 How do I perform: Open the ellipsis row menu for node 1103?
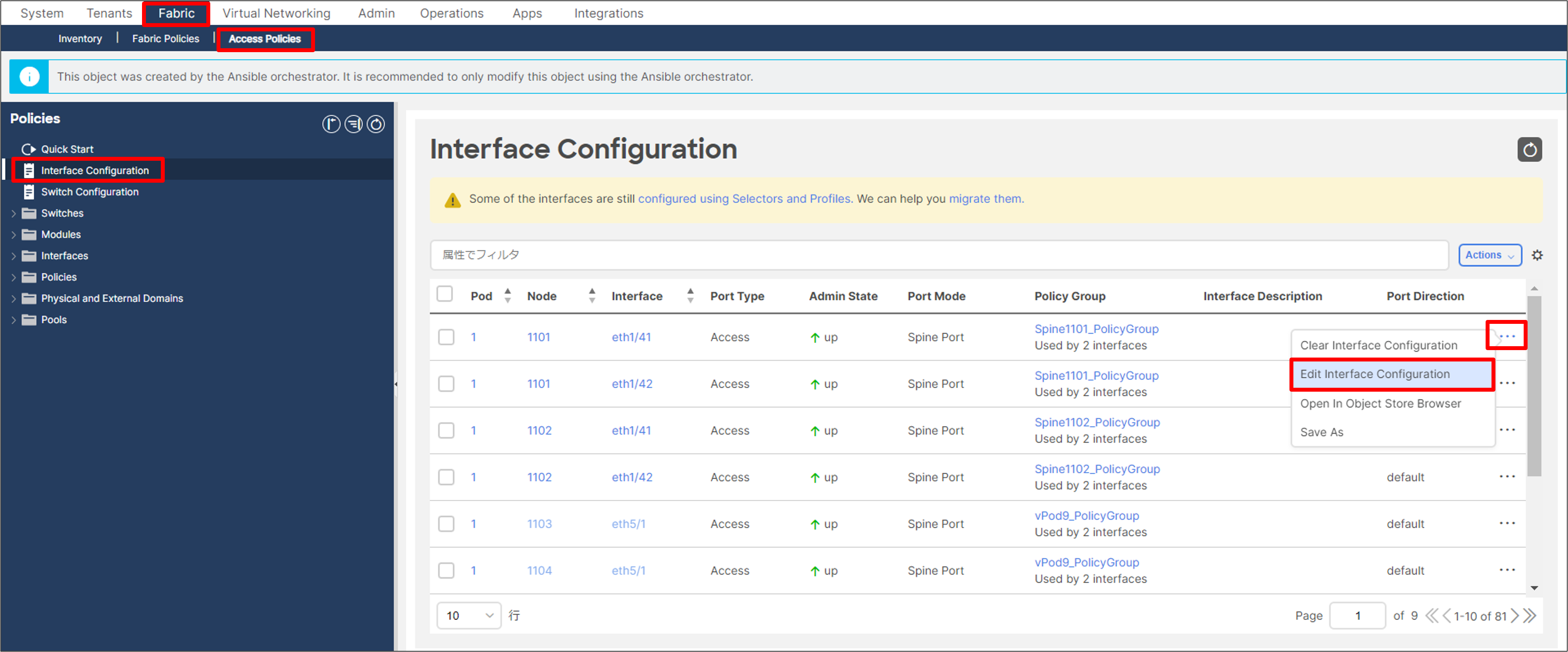click(1508, 523)
